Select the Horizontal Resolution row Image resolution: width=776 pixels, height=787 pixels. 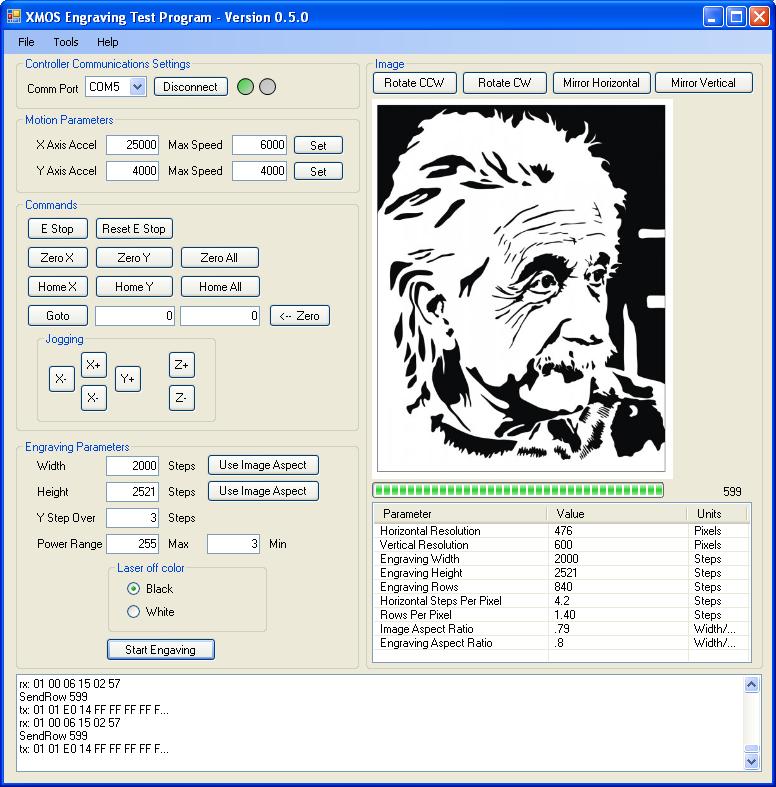click(562, 531)
